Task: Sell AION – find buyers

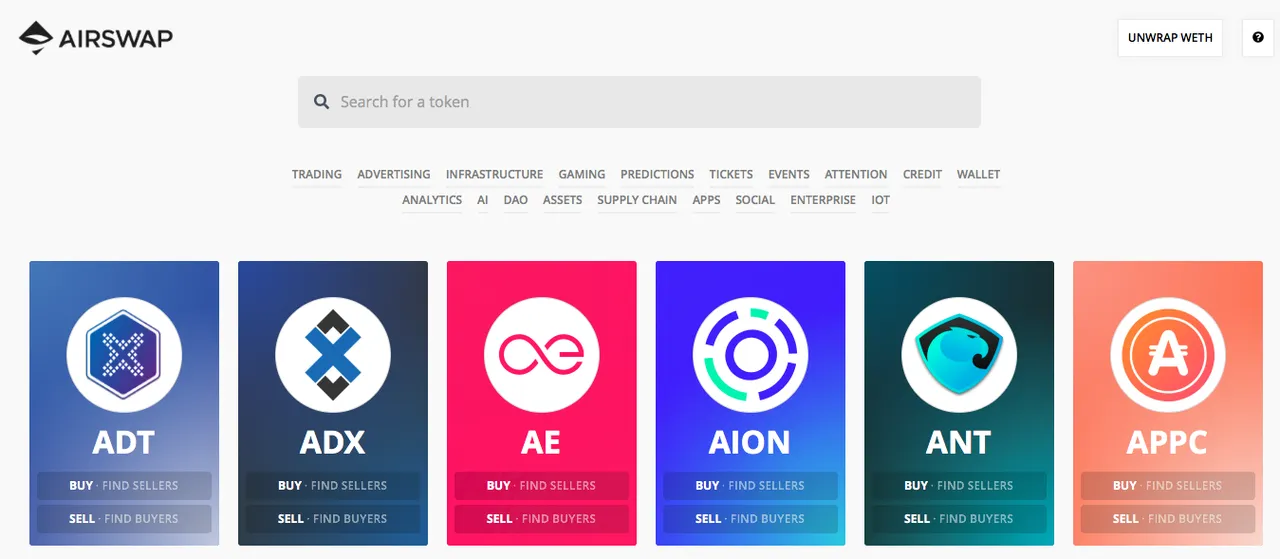Action: point(750,519)
